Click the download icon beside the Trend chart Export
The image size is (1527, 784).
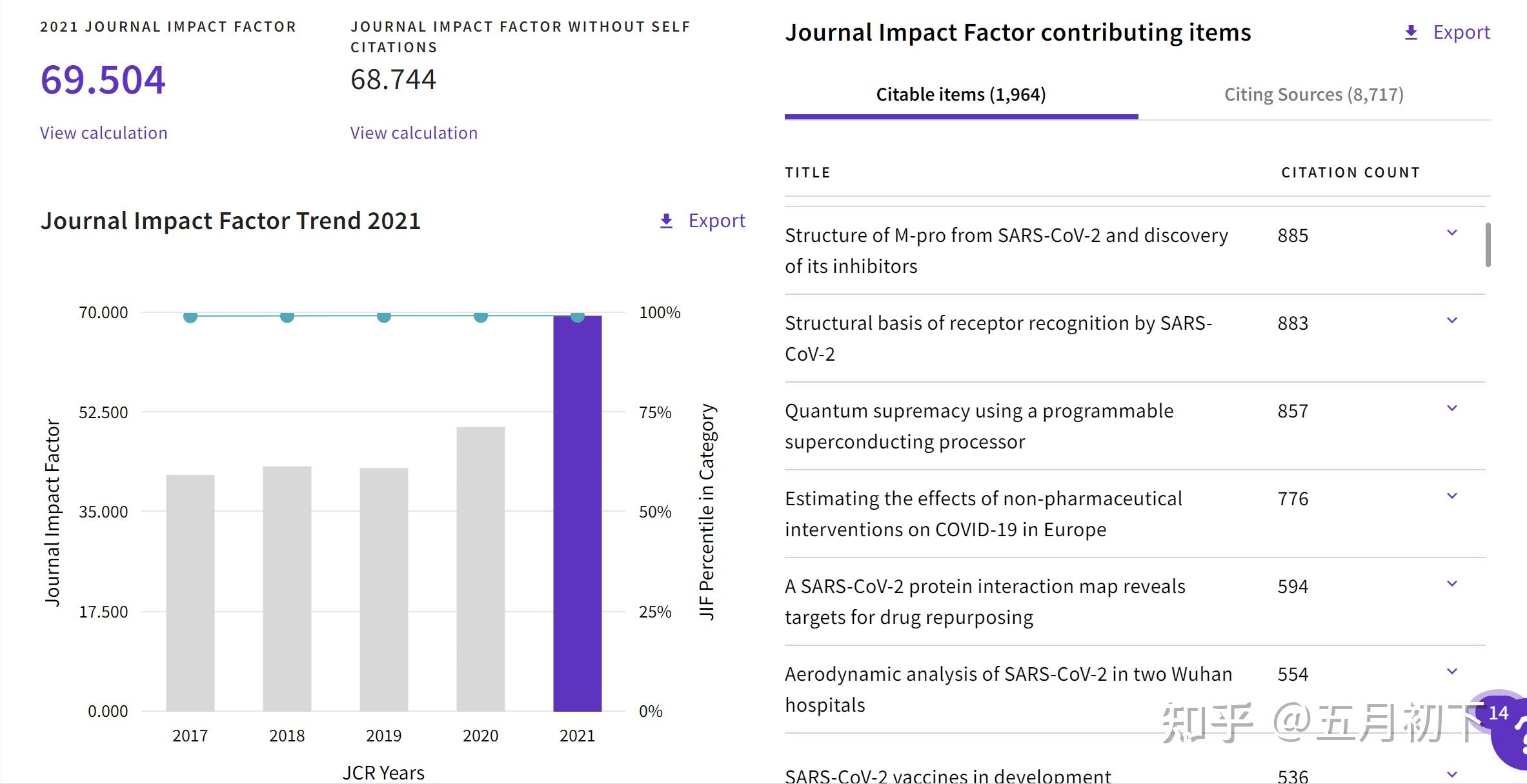click(x=666, y=221)
